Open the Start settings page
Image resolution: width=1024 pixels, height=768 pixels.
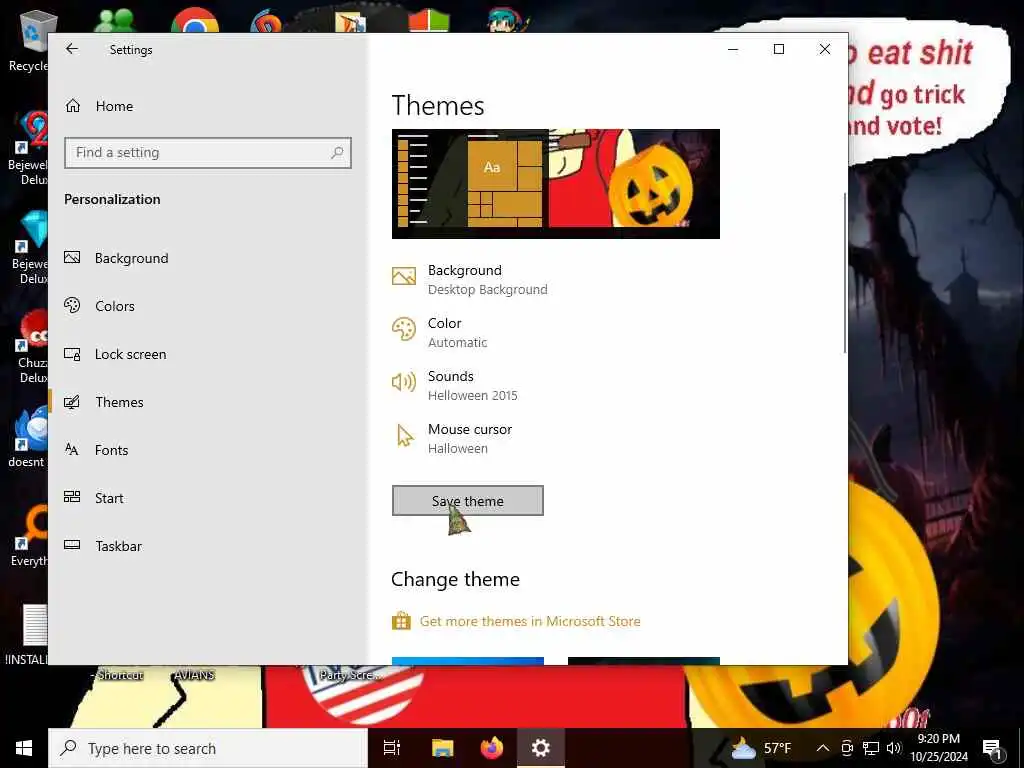[93, 498]
